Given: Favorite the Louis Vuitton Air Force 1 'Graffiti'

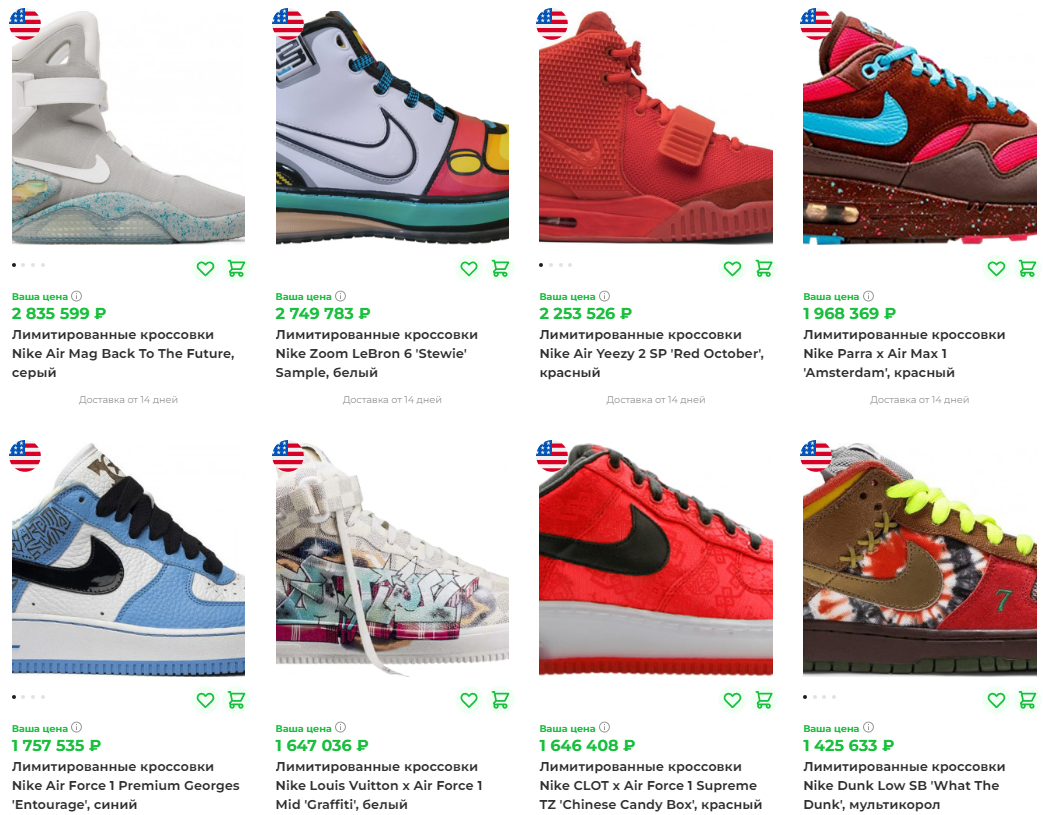Looking at the screenshot, I should click(x=469, y=700).
